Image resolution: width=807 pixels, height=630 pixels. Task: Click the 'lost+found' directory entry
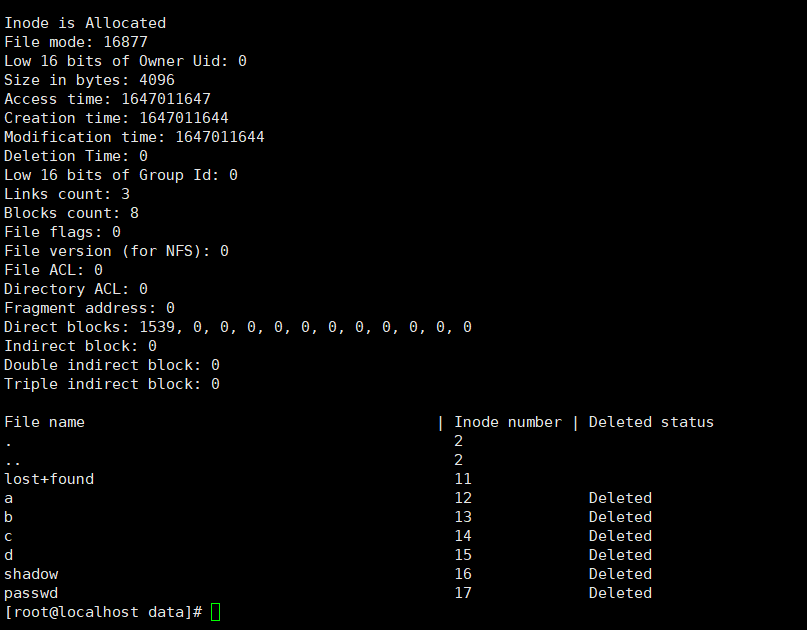(49, 479)
